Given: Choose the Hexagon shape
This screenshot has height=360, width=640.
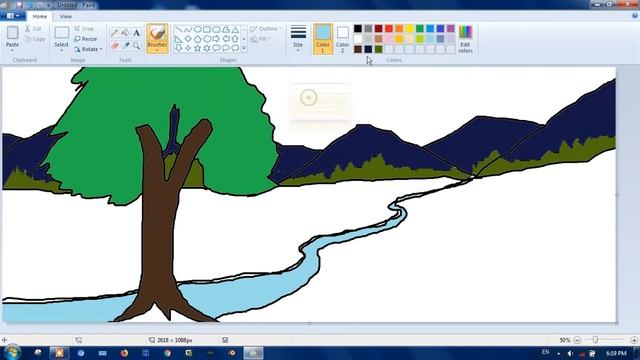Looking at the screenshot, I should (207, 39).
